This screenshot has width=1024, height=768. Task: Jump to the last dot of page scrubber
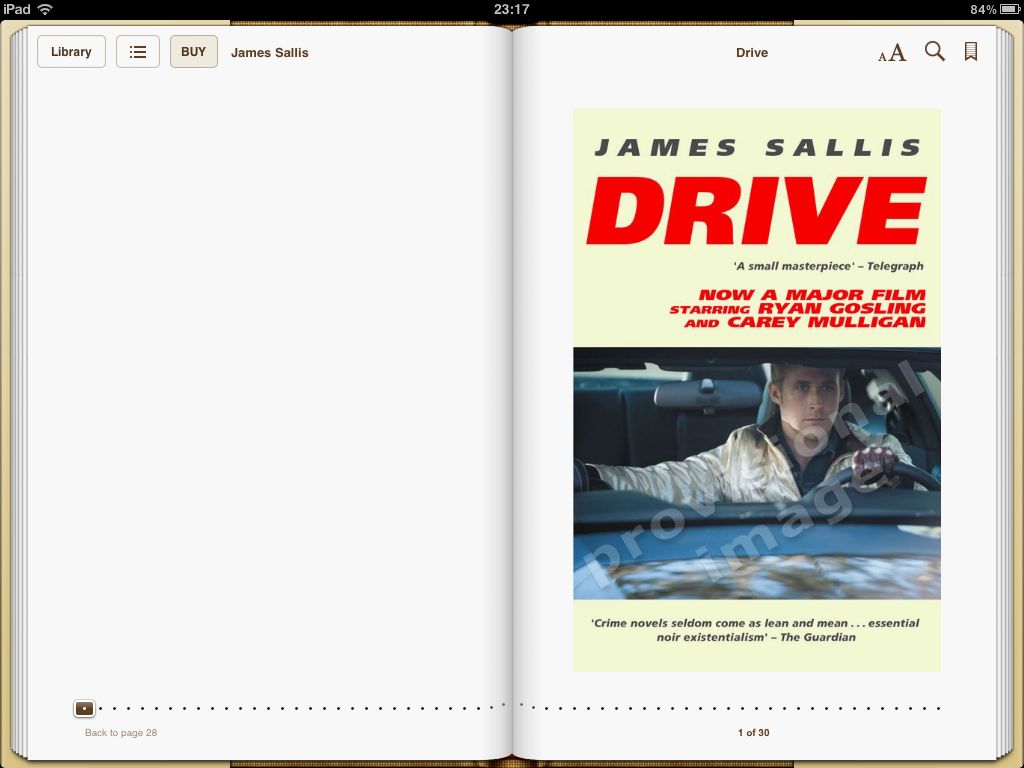938,708
